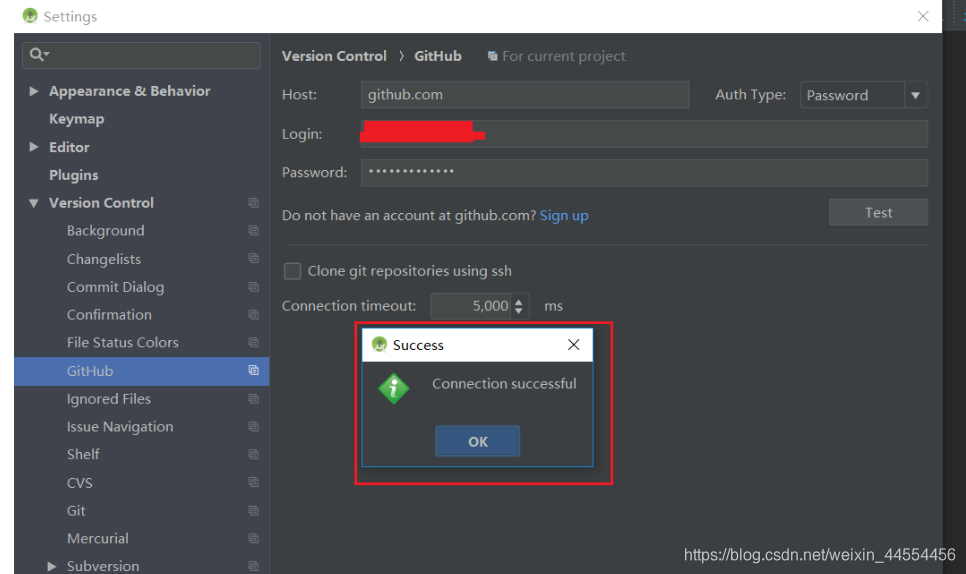
Task: Click the connection timeout value field
Action: click(x=471, y=306)
